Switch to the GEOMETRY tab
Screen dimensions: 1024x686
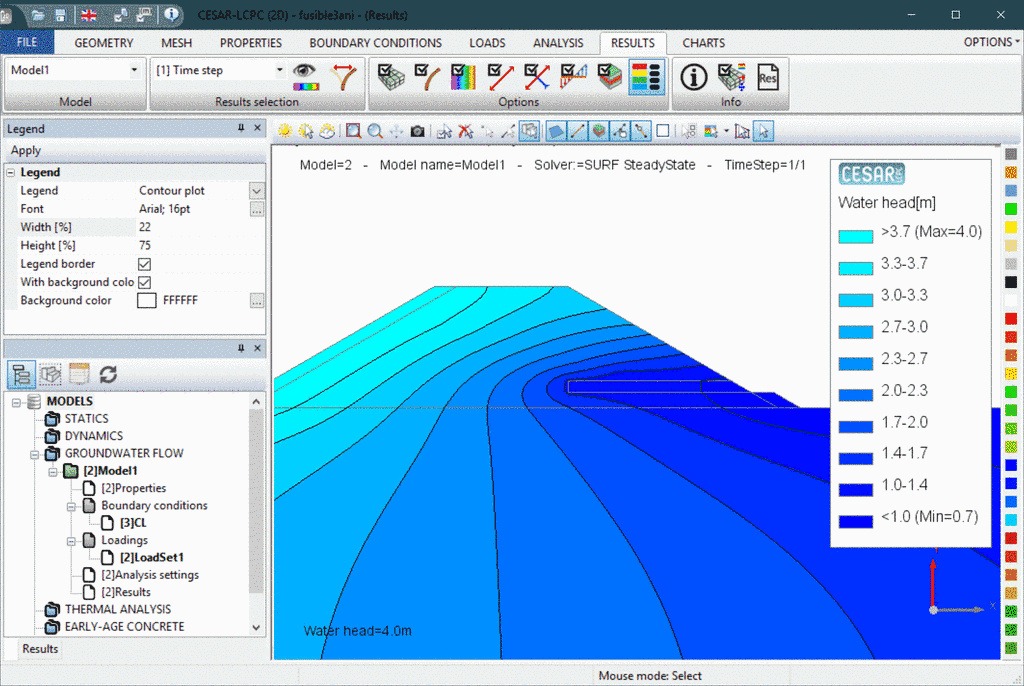click(104, 43)
